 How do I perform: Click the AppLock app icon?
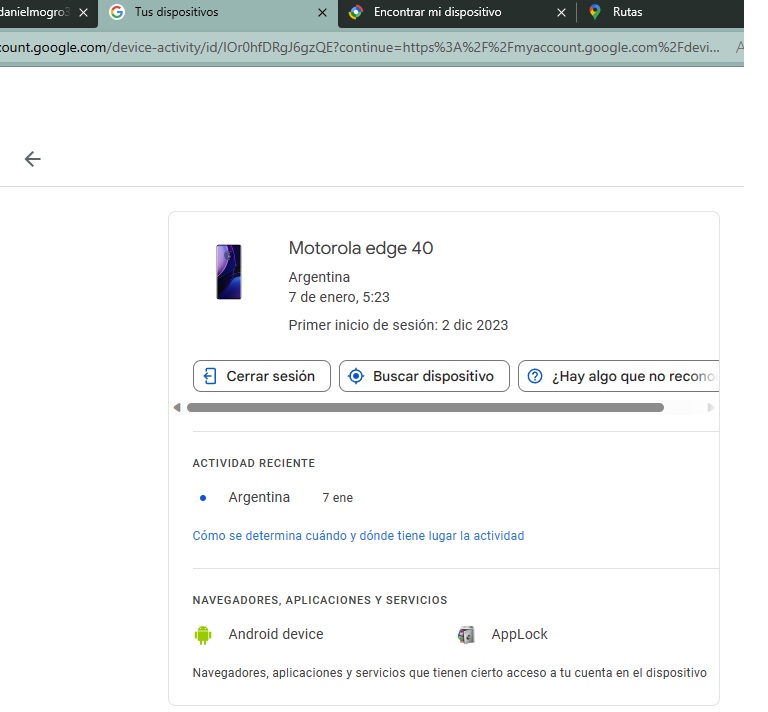coord(466,635)
